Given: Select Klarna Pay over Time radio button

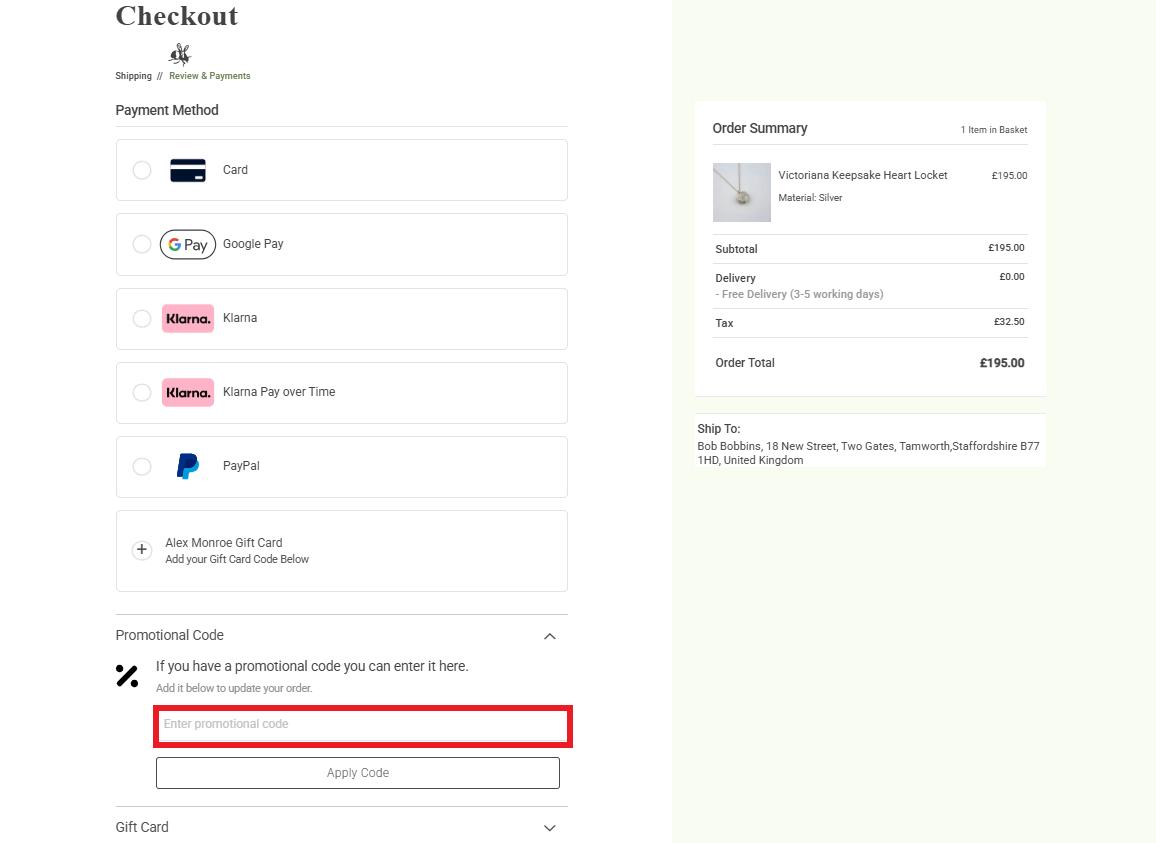Looking at the screenshot, I should pyautogui.click(x=142, y=392).
